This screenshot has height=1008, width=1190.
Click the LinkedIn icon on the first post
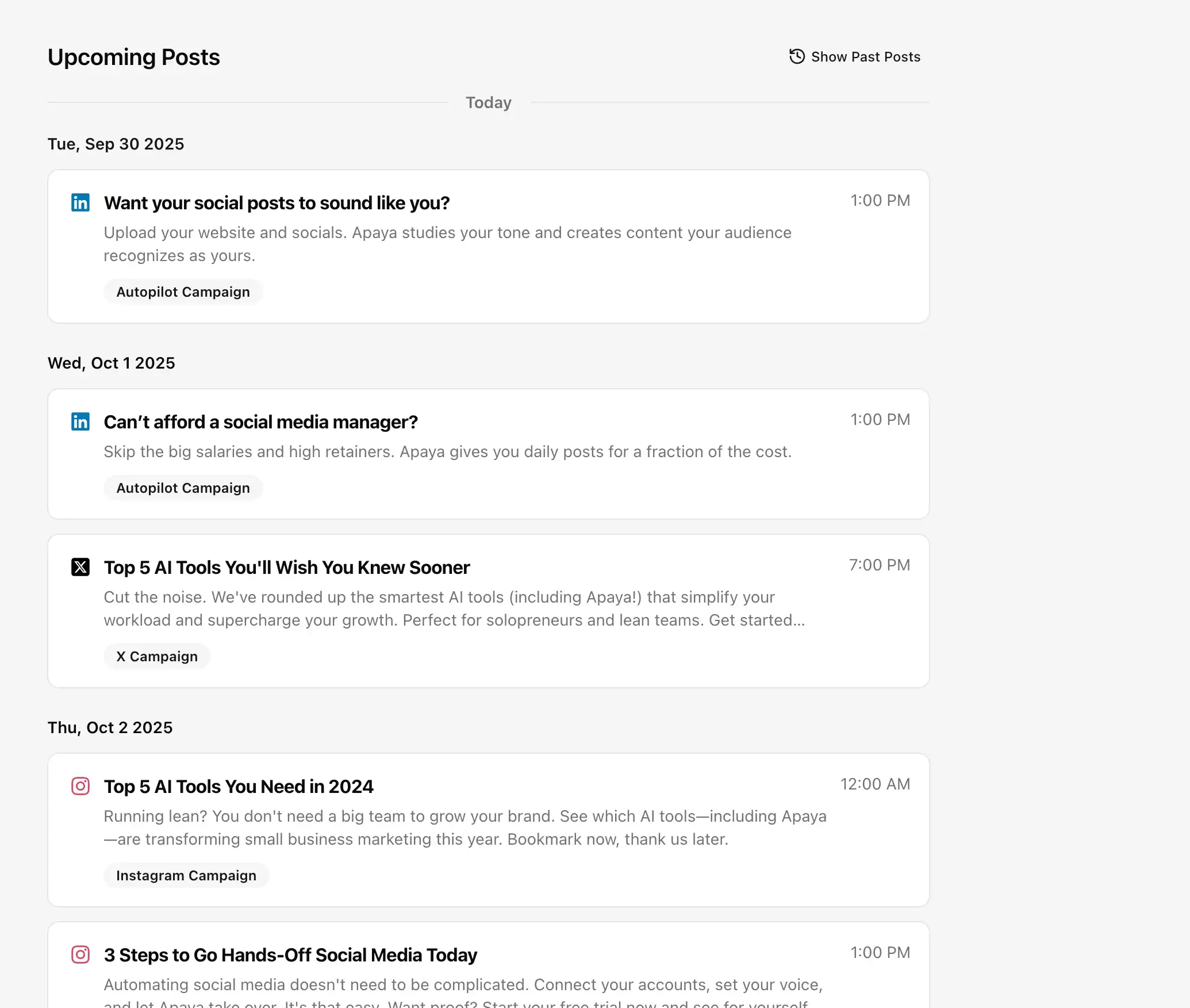80,202
